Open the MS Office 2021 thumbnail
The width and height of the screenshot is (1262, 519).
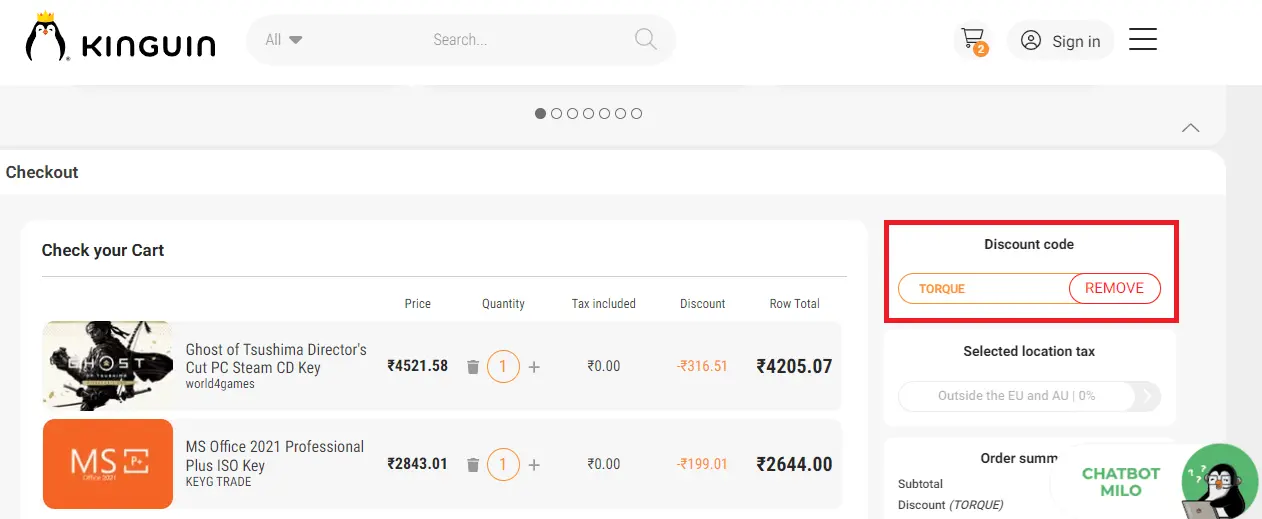click(x=108, y=463)
